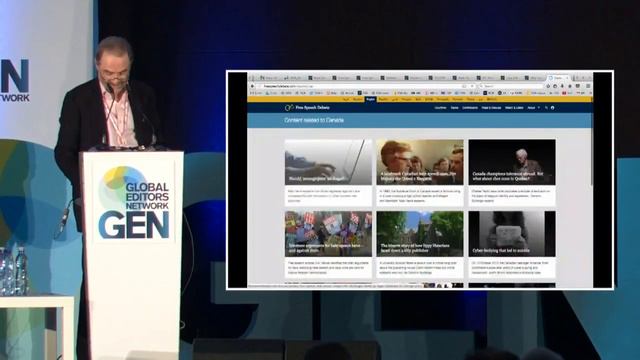Screen dimensions: 640x360
Task: Open the Queen v Keegstra hate speech article
Action: [x=420, y=162]
